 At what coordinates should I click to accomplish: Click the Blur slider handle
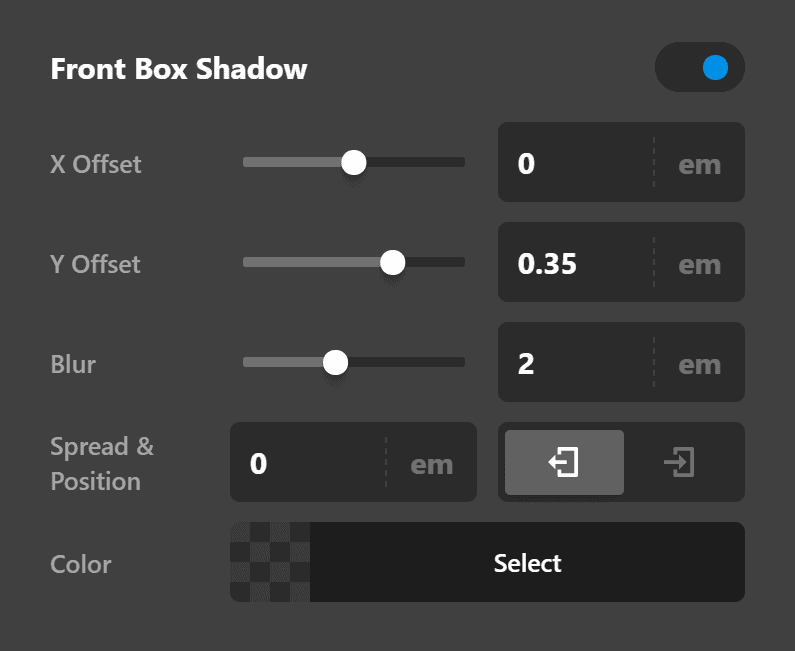coord(335,362)
